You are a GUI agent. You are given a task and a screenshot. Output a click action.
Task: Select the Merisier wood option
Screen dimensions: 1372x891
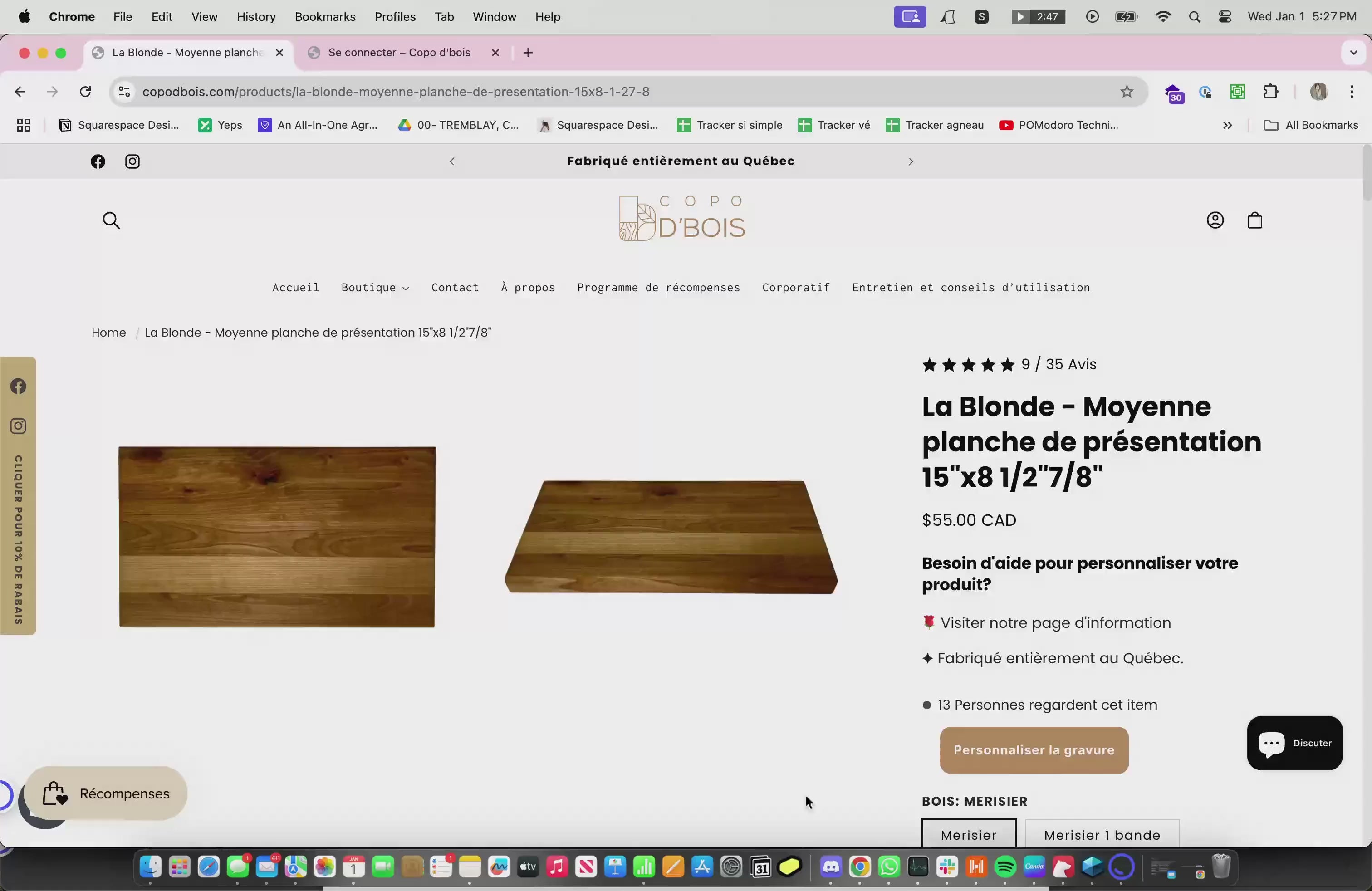(969, 834)
